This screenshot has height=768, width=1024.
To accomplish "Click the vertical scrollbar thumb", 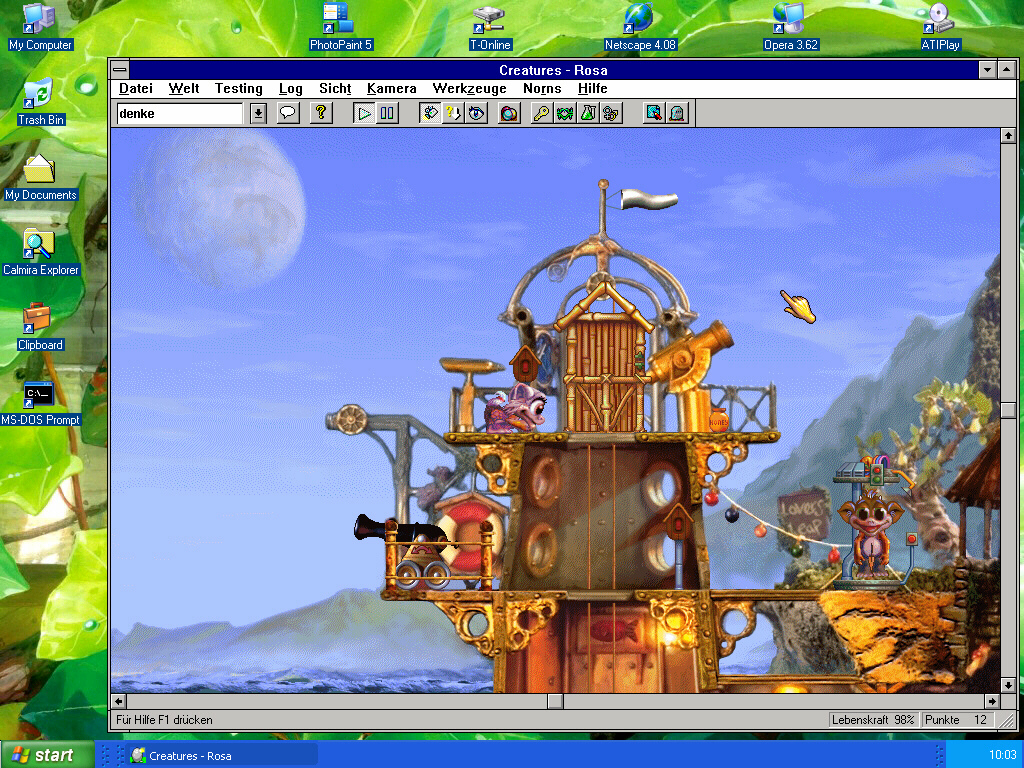I will (x=1008, y=410).
